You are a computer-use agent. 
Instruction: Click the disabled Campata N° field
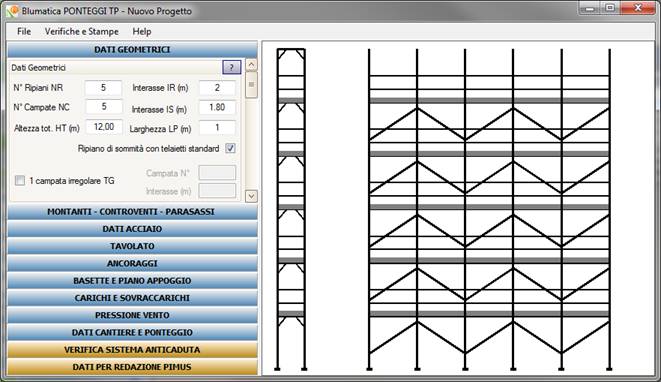(x=217, y=173)
